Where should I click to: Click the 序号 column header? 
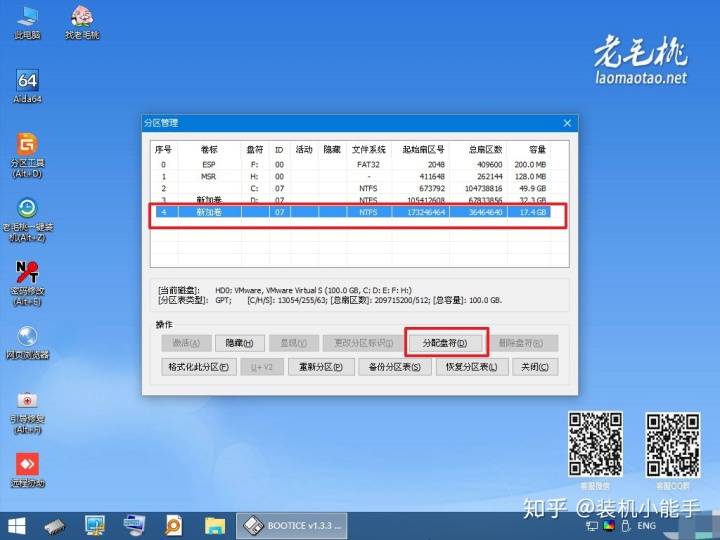coord(164,150)
